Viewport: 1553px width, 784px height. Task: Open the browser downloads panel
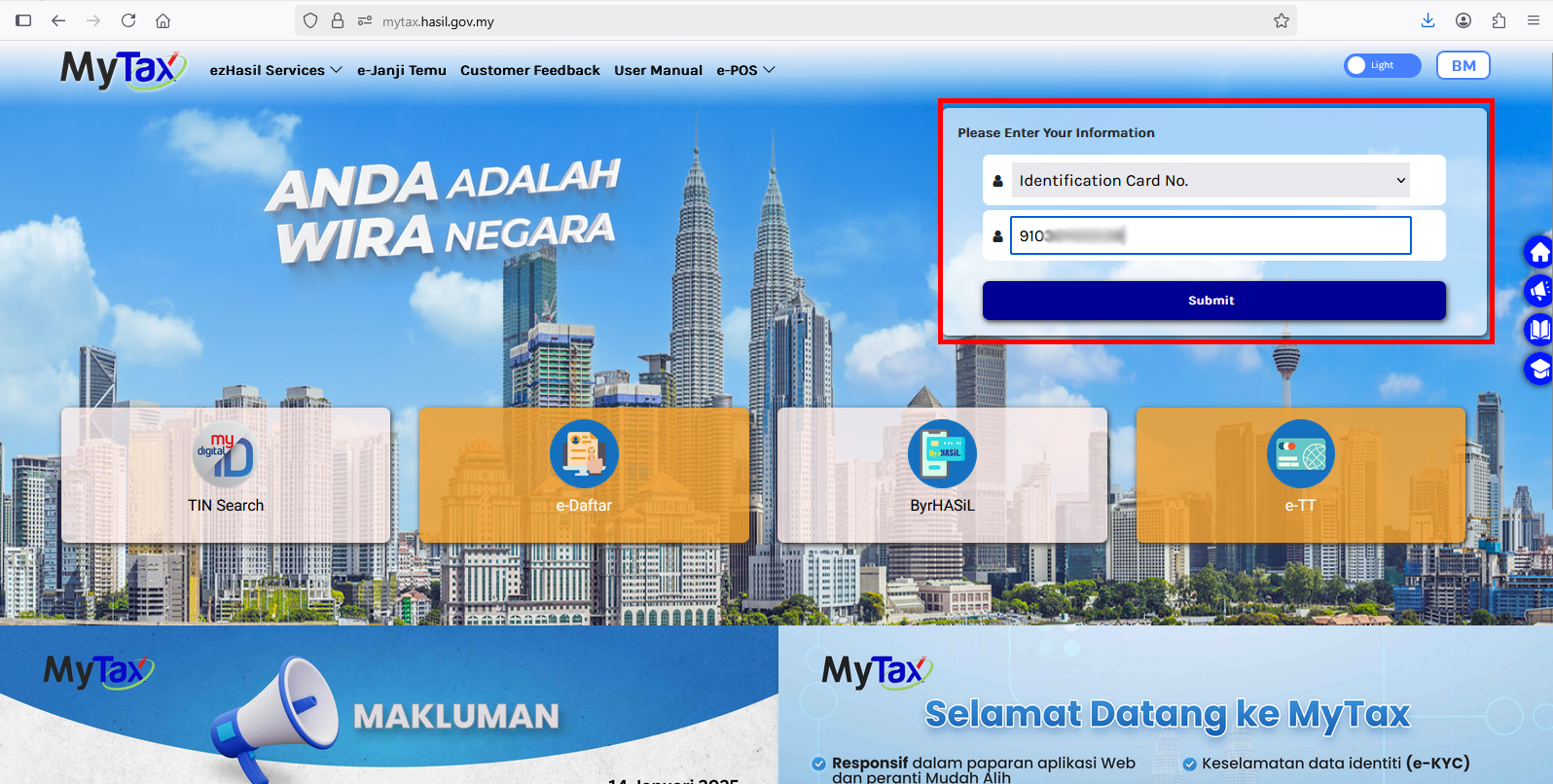pos(1427,20)
